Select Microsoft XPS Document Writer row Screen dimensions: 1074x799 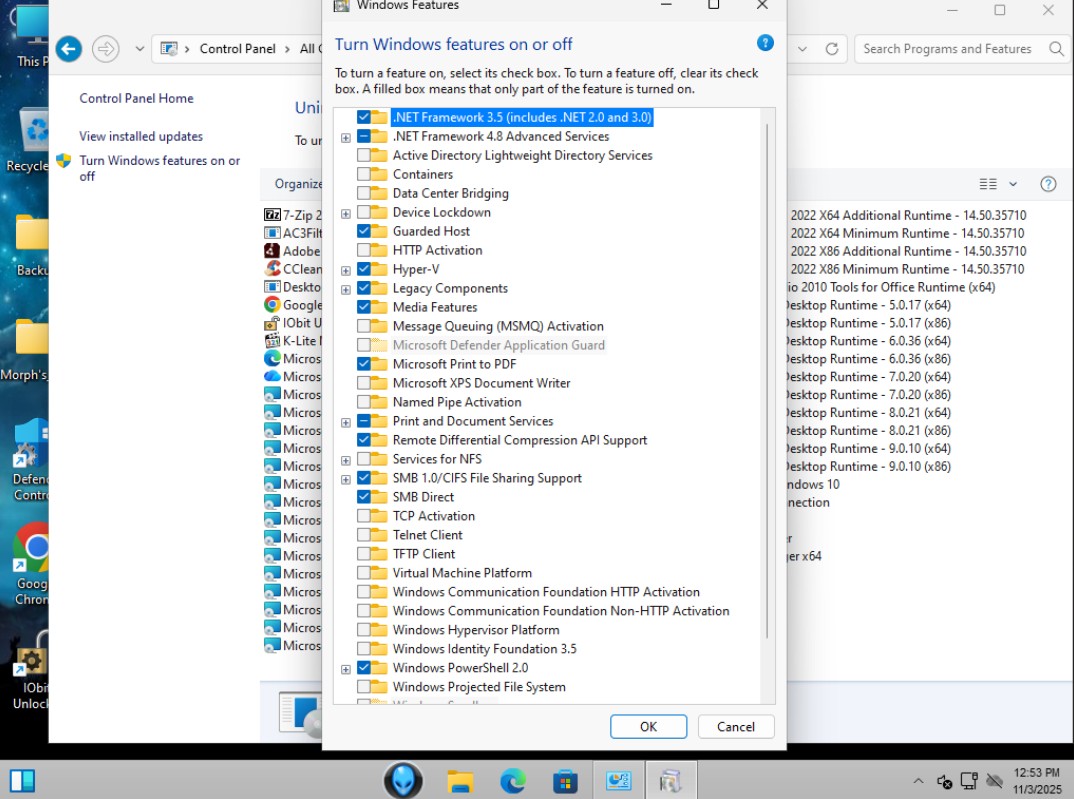pyautogui.click(x=481, y=383)
